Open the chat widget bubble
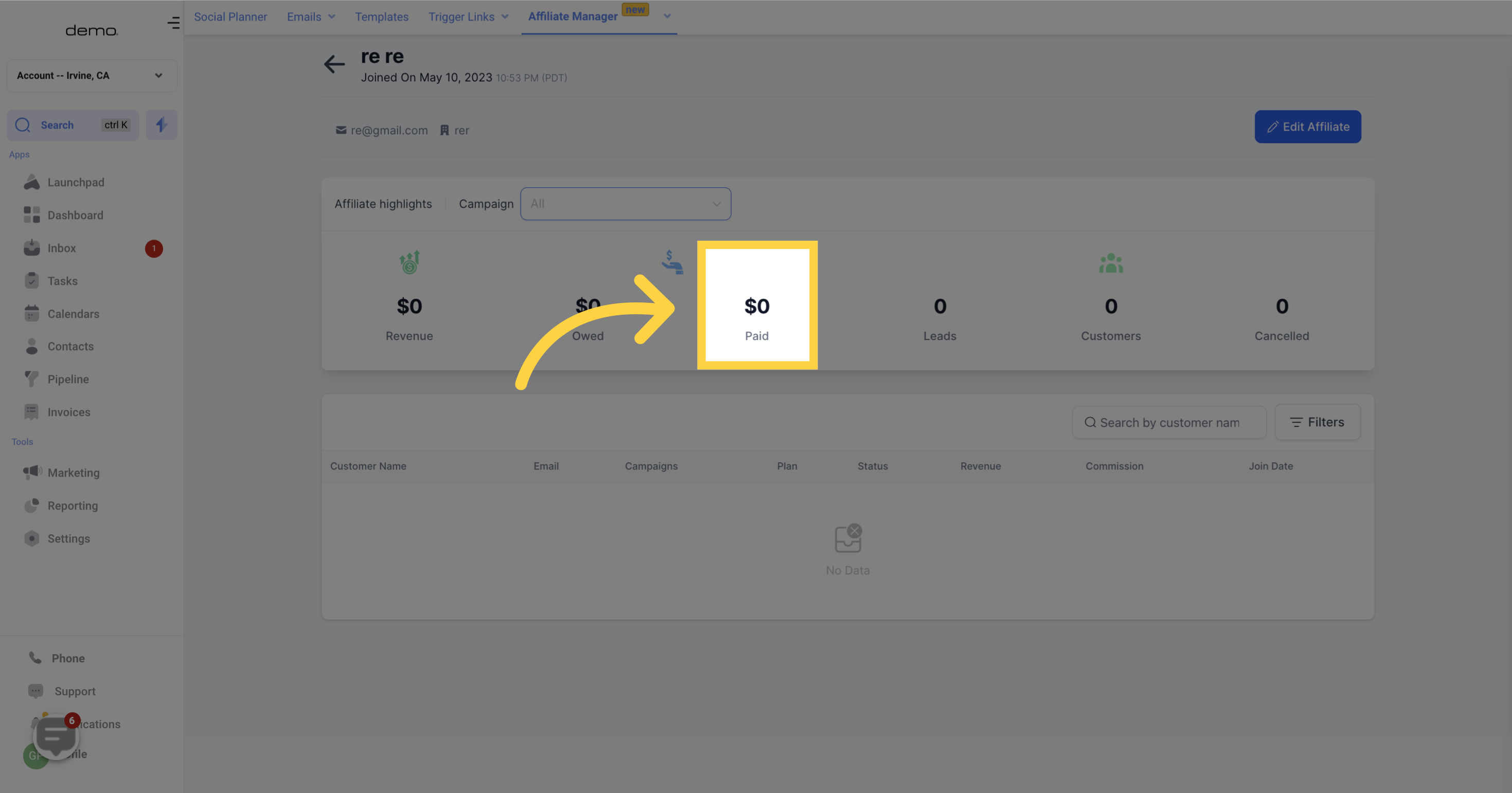 pos(55,737)
